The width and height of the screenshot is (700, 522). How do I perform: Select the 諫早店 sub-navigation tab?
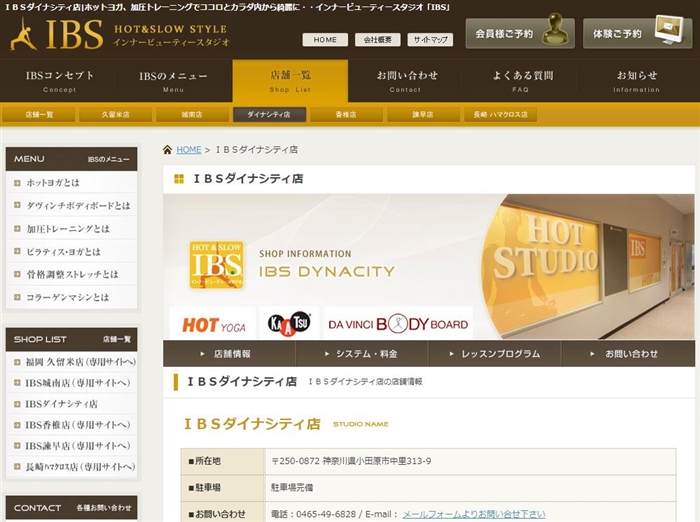423,114
